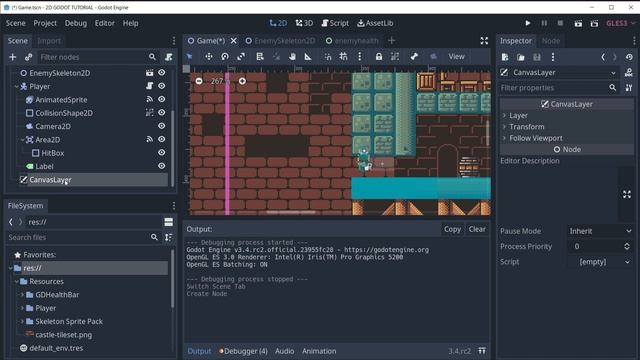Create a new resource in Inspector
The width and height of the screenshot is (640, 360).
tap(505, 57)
